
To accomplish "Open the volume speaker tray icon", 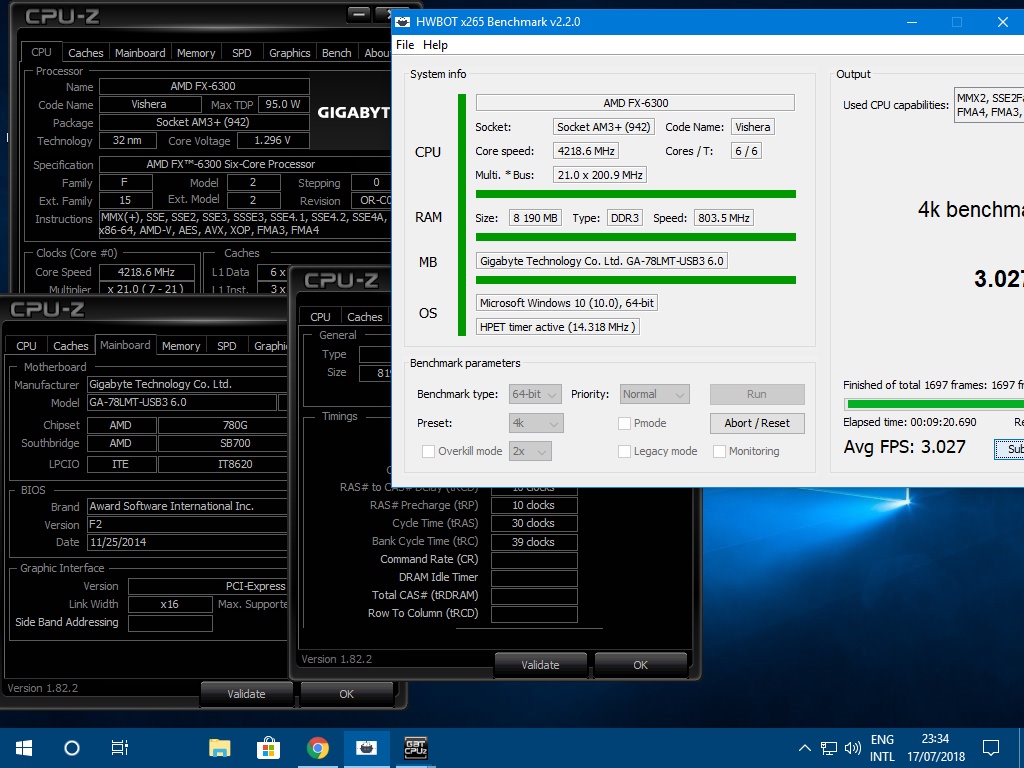I will tap(852, 748).
